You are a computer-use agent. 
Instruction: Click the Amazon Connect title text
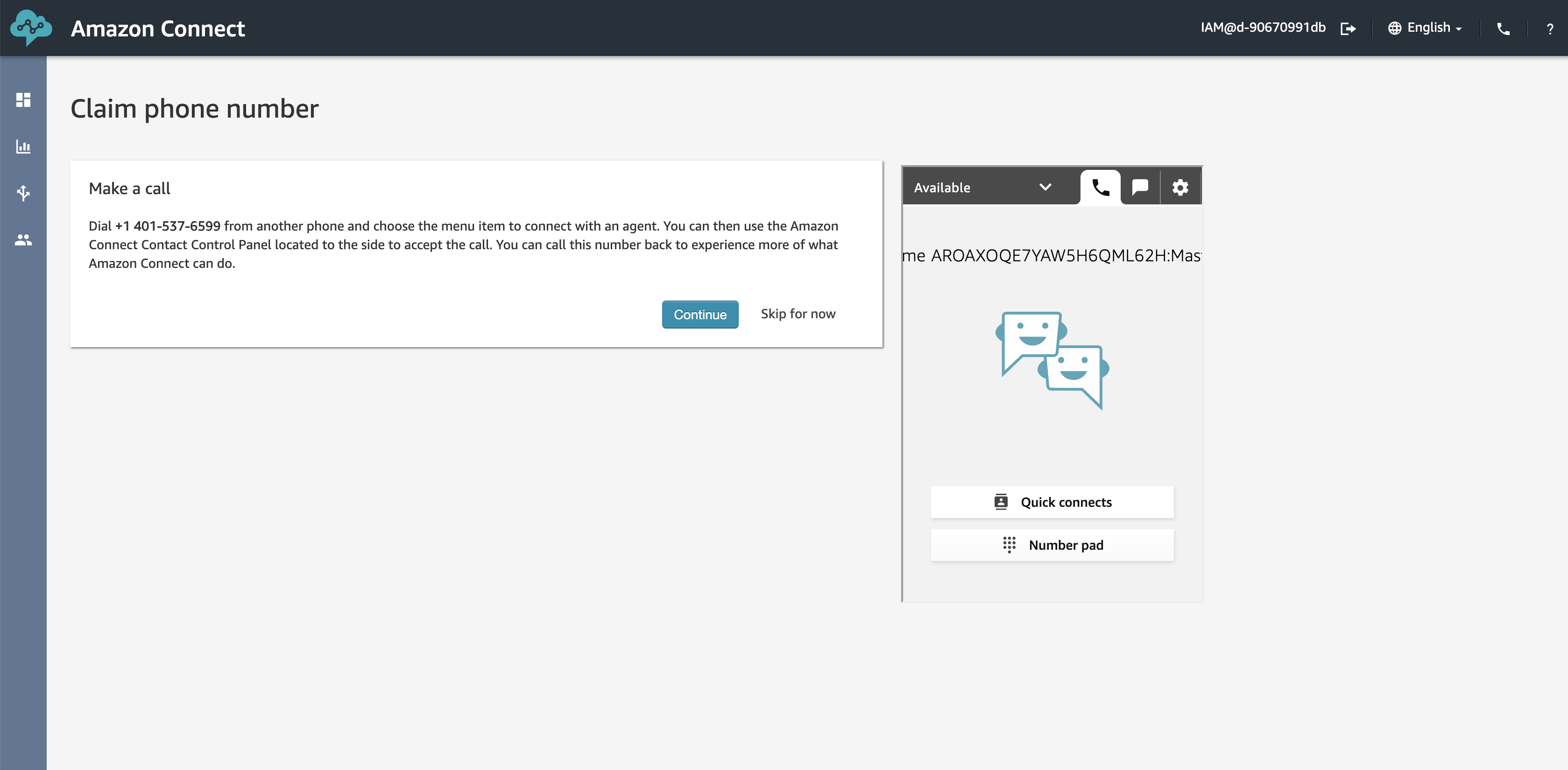pos(158,28)
